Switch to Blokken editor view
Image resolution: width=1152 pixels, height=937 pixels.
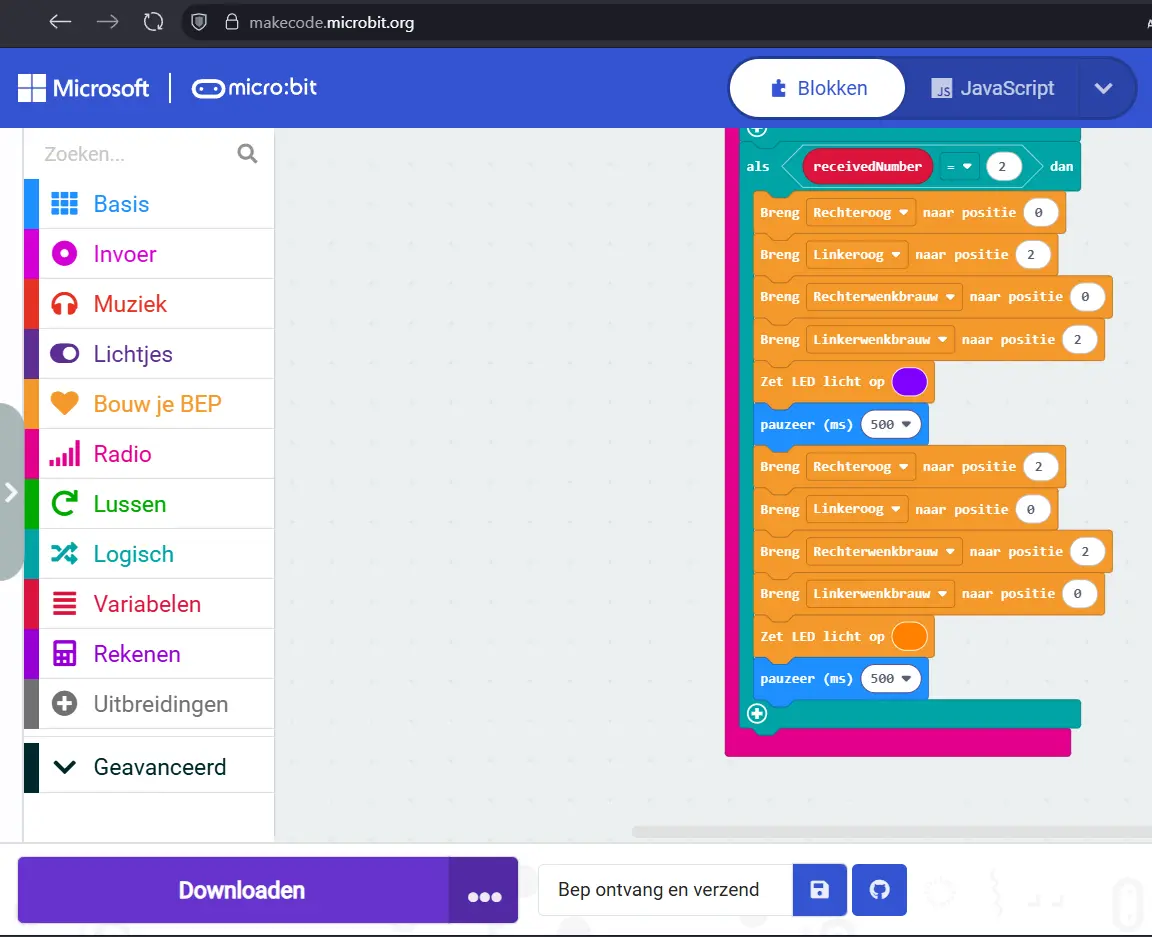[818, 88]
